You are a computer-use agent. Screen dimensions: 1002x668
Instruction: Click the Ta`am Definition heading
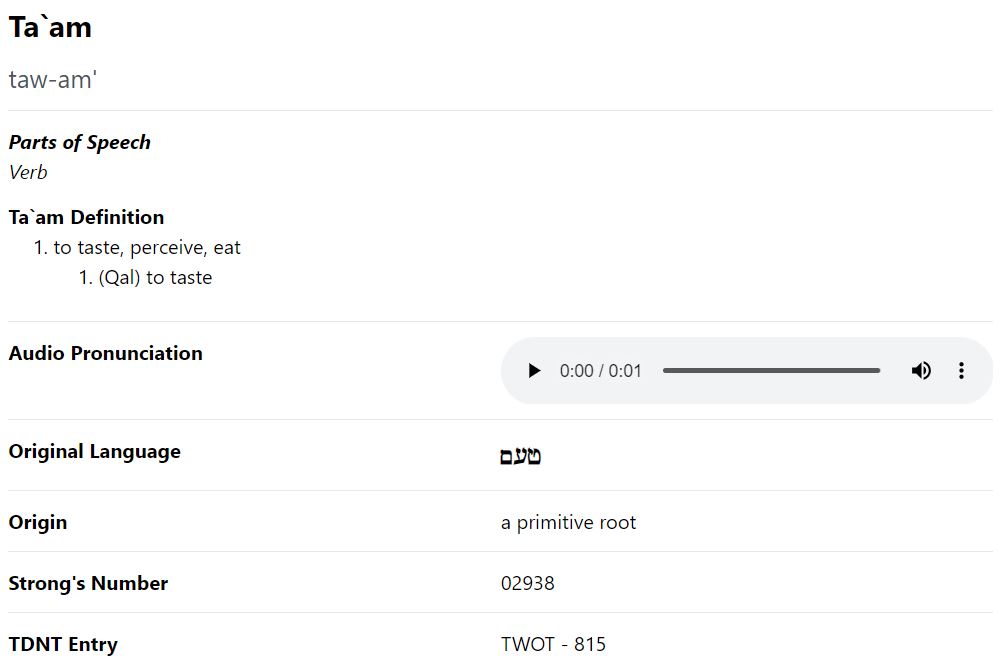86,217
